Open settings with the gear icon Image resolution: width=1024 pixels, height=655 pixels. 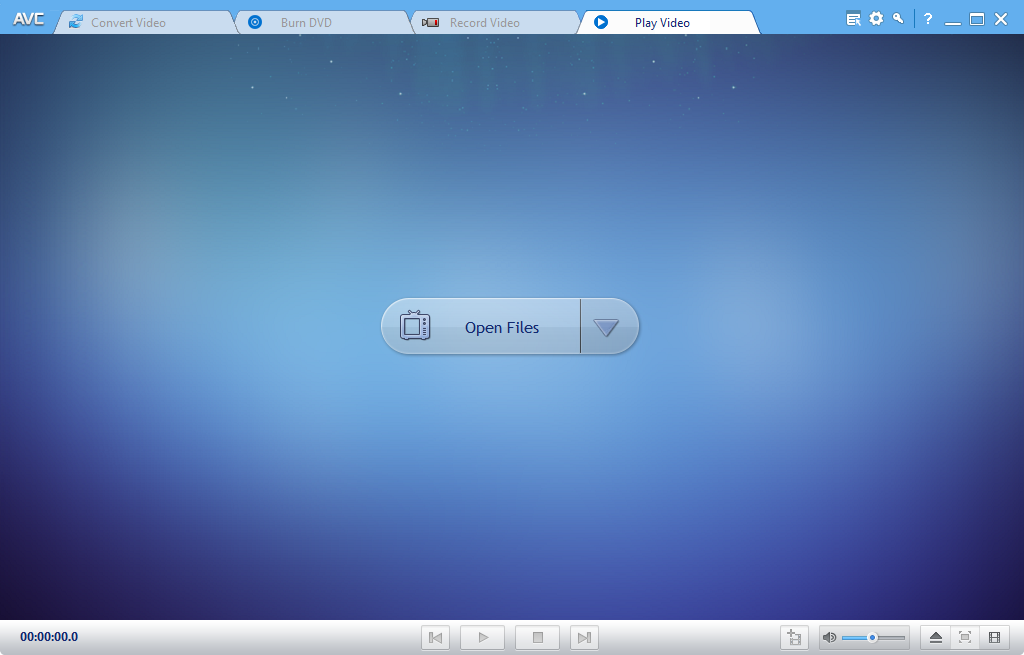point(876,18)
